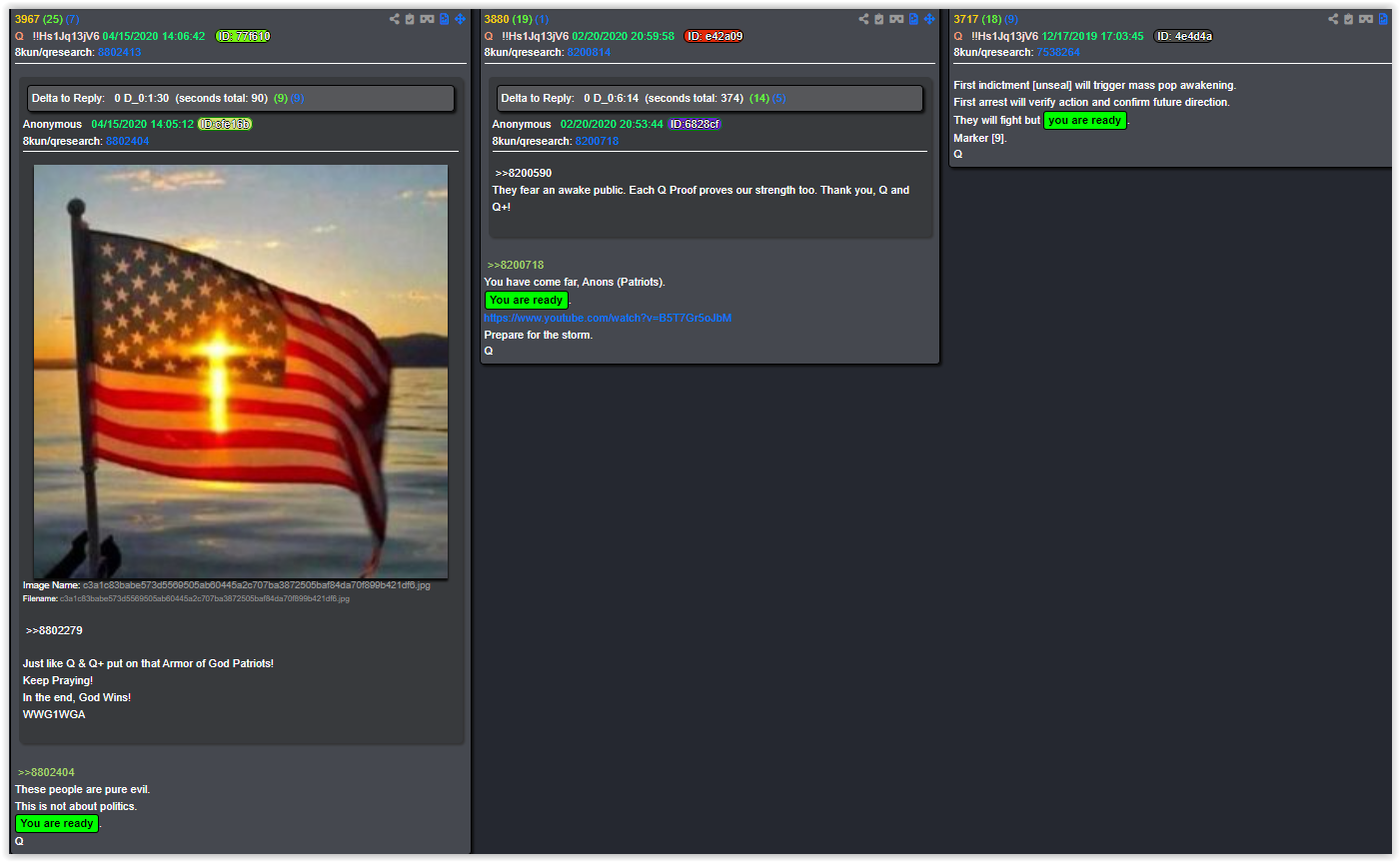The height and width of the screenshot is (862, 1400).
Task: Click the goggles viewer icon on post 3967
Action: coord(427,19)
